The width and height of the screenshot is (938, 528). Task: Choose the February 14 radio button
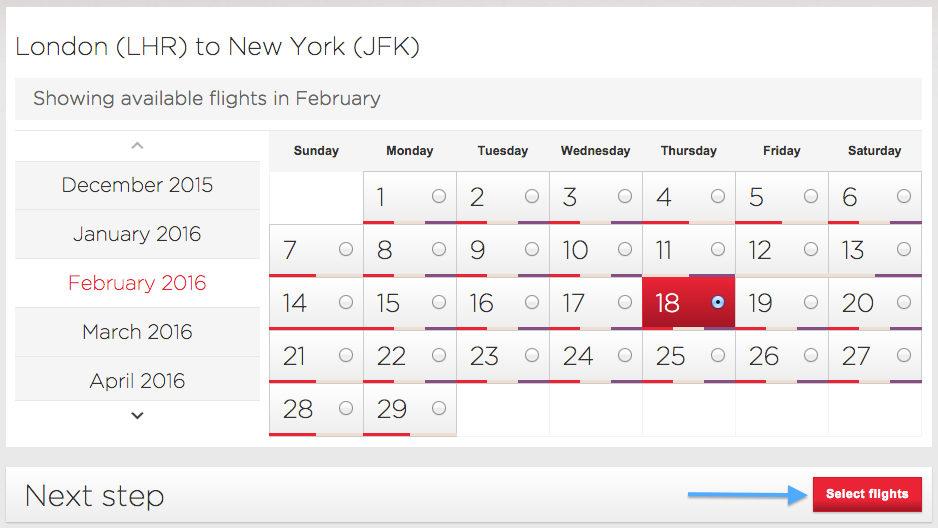click(346, 302)
